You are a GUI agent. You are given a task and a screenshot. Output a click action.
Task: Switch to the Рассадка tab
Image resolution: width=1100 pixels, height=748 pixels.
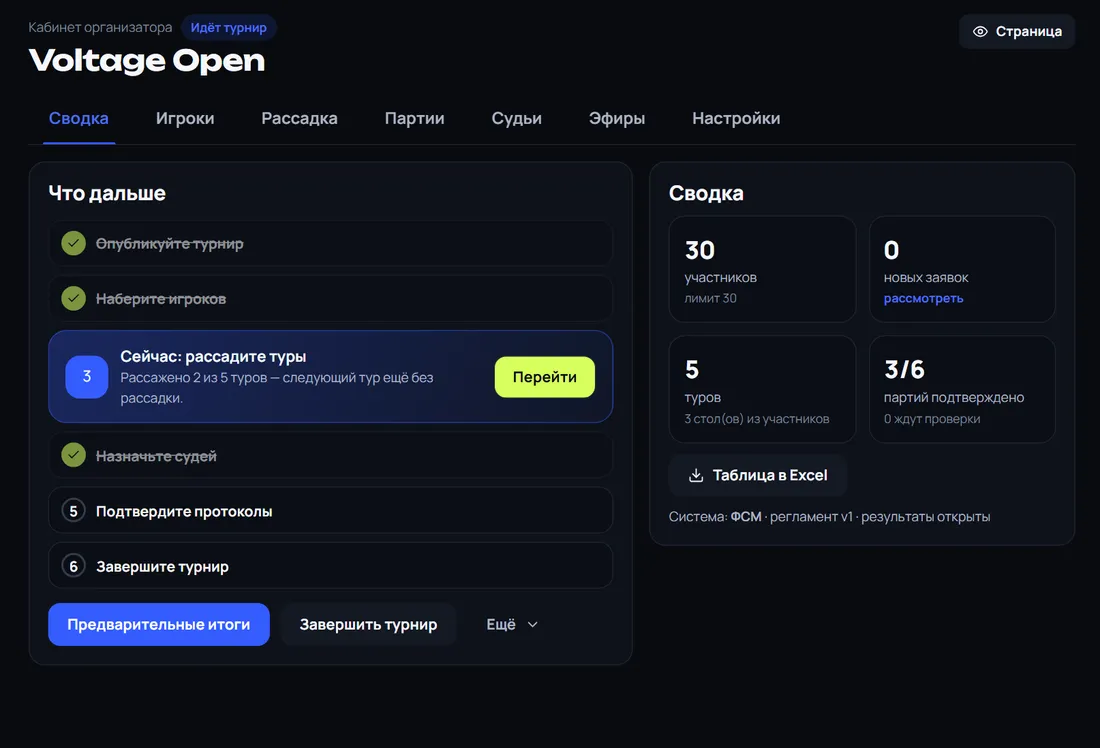tap(300, 119)
